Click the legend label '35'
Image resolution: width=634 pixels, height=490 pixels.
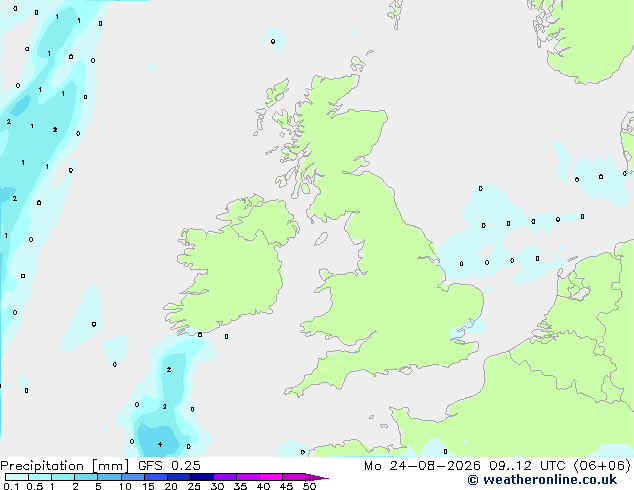click(x=240, y=486)
